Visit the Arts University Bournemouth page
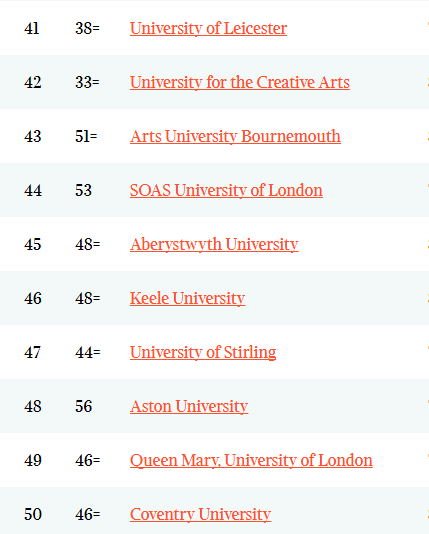429x534 pixels. (x=235, y=137)
